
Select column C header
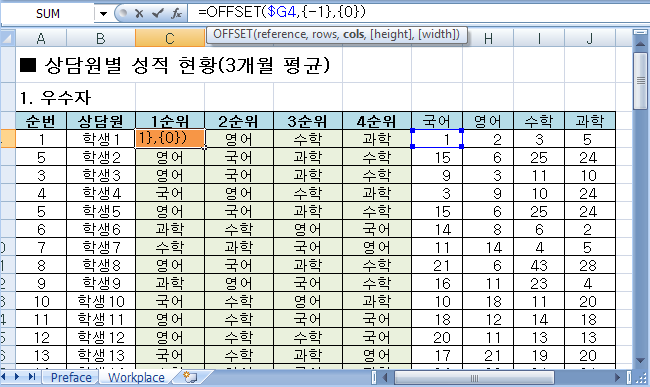170,39
